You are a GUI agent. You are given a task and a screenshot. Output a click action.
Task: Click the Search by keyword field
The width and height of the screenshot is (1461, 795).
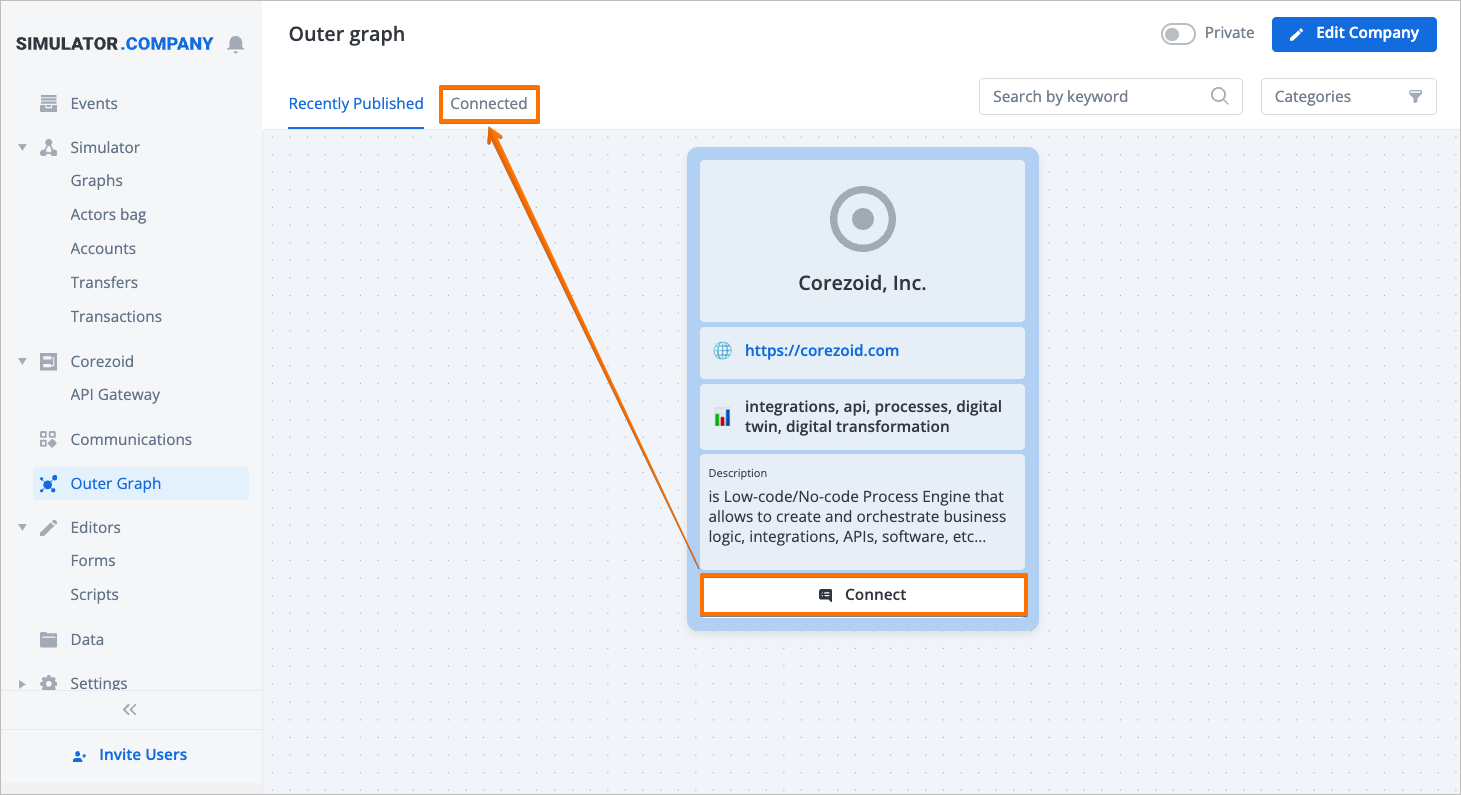(1110, 96)
